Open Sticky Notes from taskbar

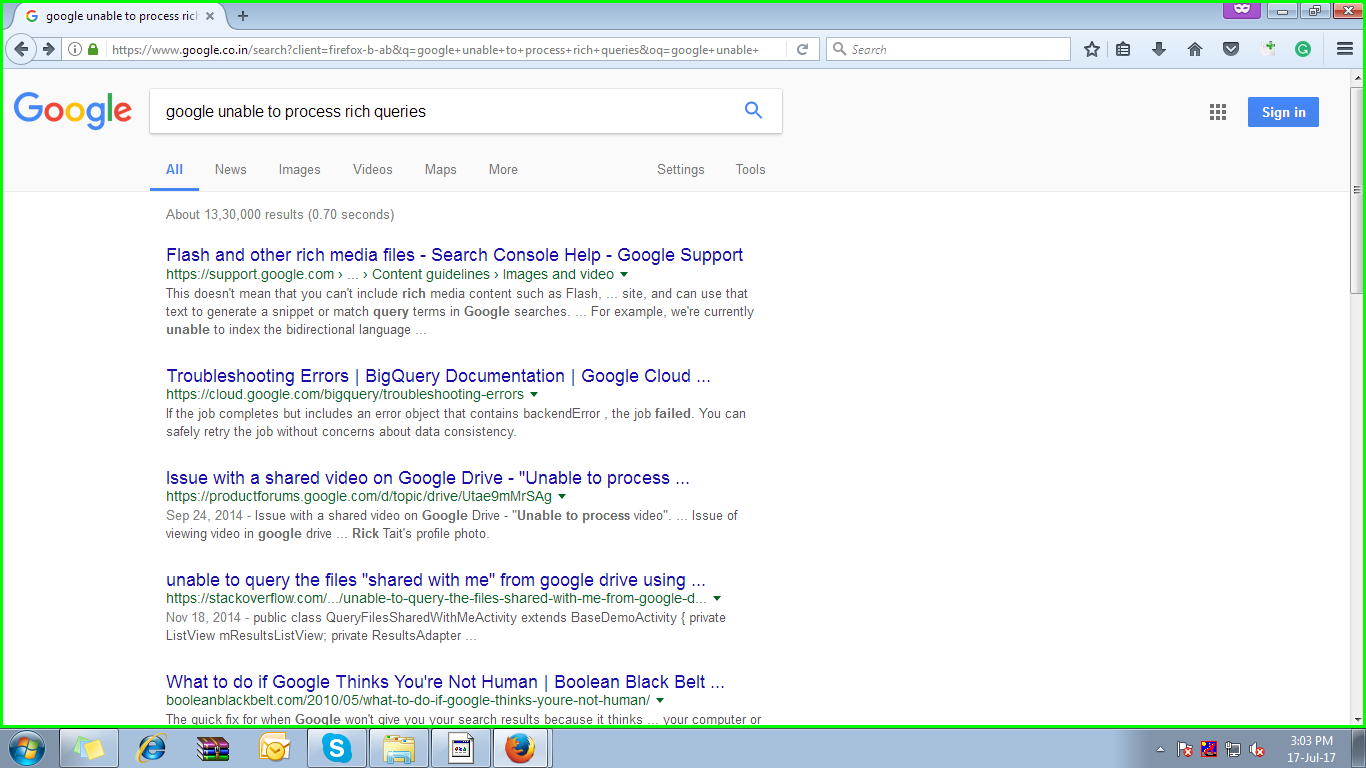pos(89,748)
